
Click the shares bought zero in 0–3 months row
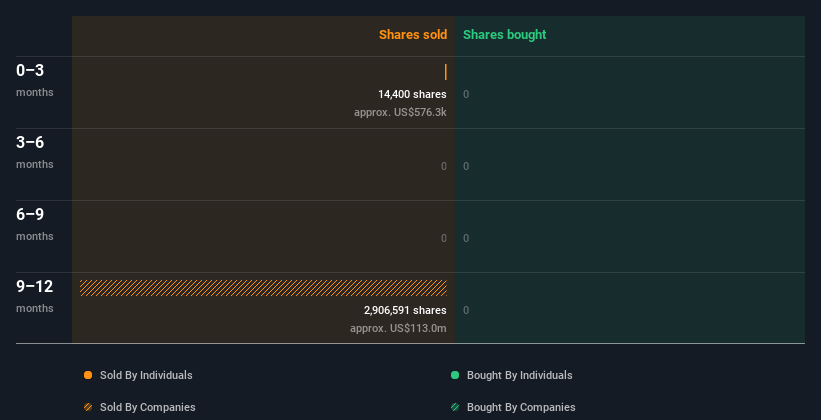(x=466, y=94)
